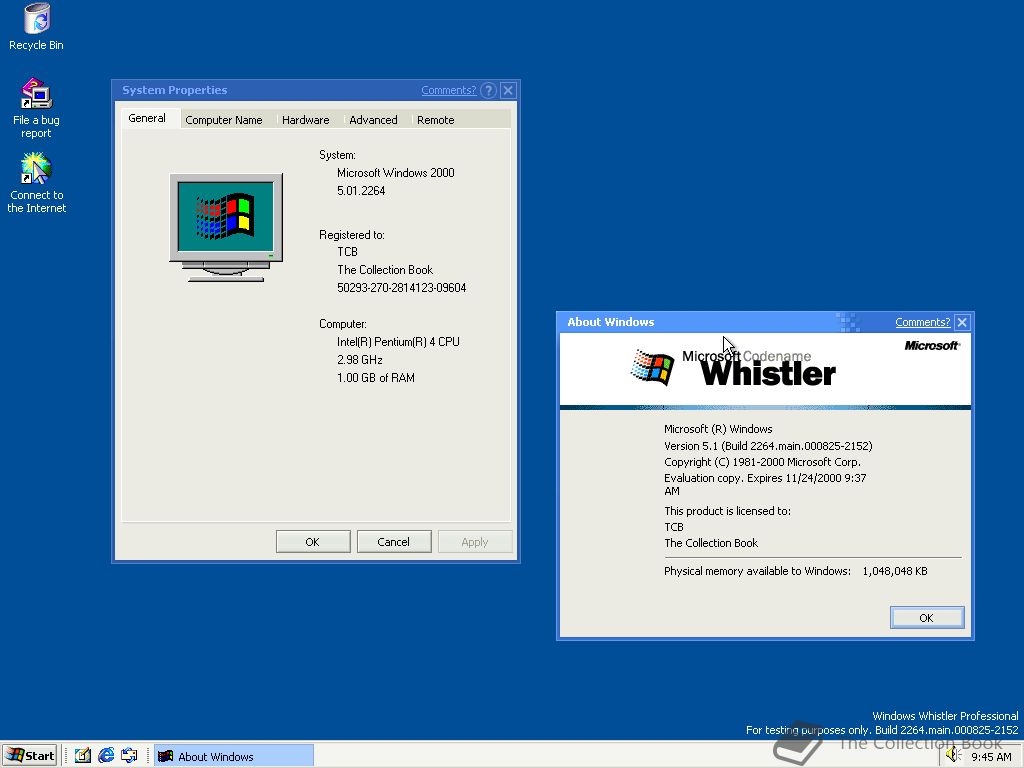This screenshot has width=1024, height=768.
Task: Open the Recycle Bin desktop icon
Action: (x=37, y=26)
